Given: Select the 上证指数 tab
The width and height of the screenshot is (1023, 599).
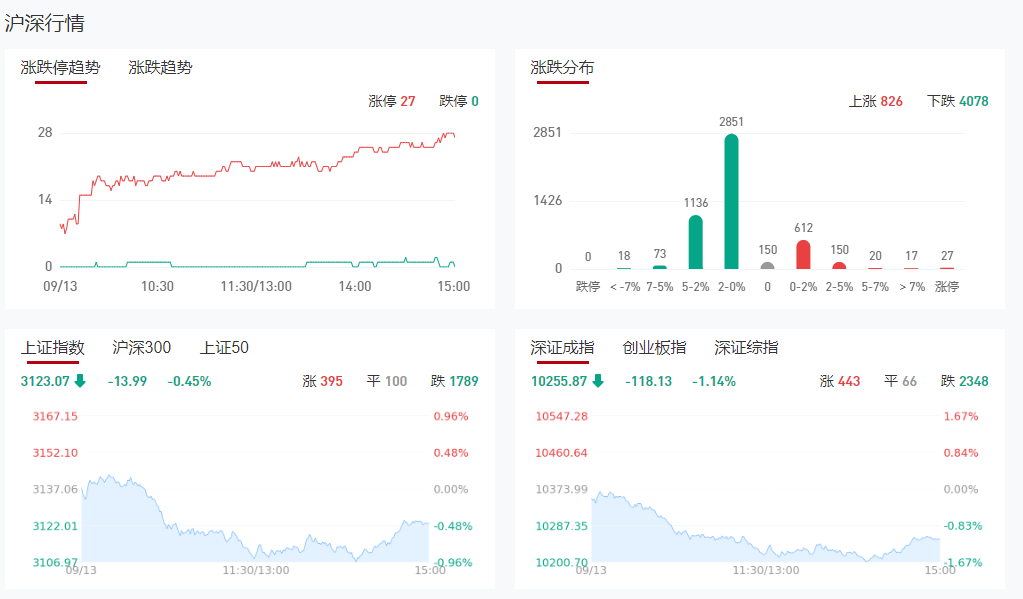Looking at the screenshot, I should click(52, 348).
